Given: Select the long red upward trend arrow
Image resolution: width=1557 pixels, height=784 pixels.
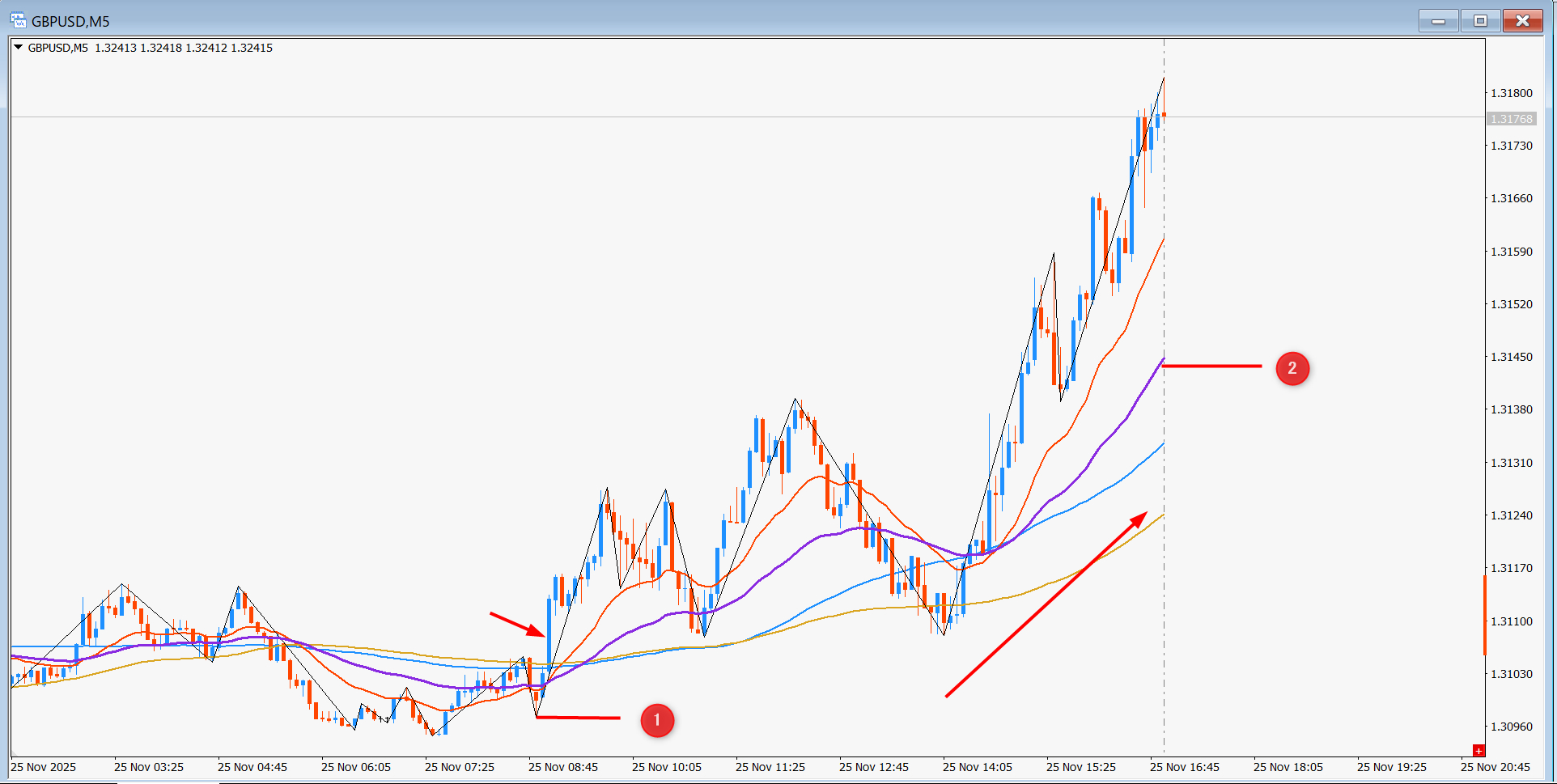Looking at the screenshot, I should point(1046,604).
